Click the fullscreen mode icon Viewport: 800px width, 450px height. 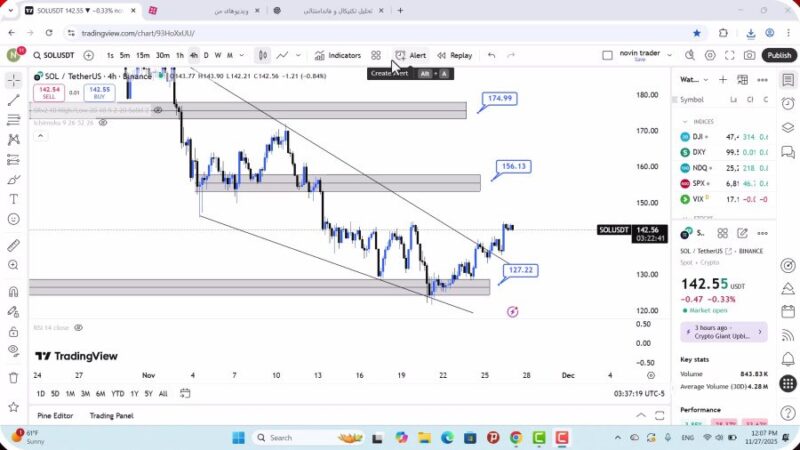pyautogui.click(x=731, y=56)
